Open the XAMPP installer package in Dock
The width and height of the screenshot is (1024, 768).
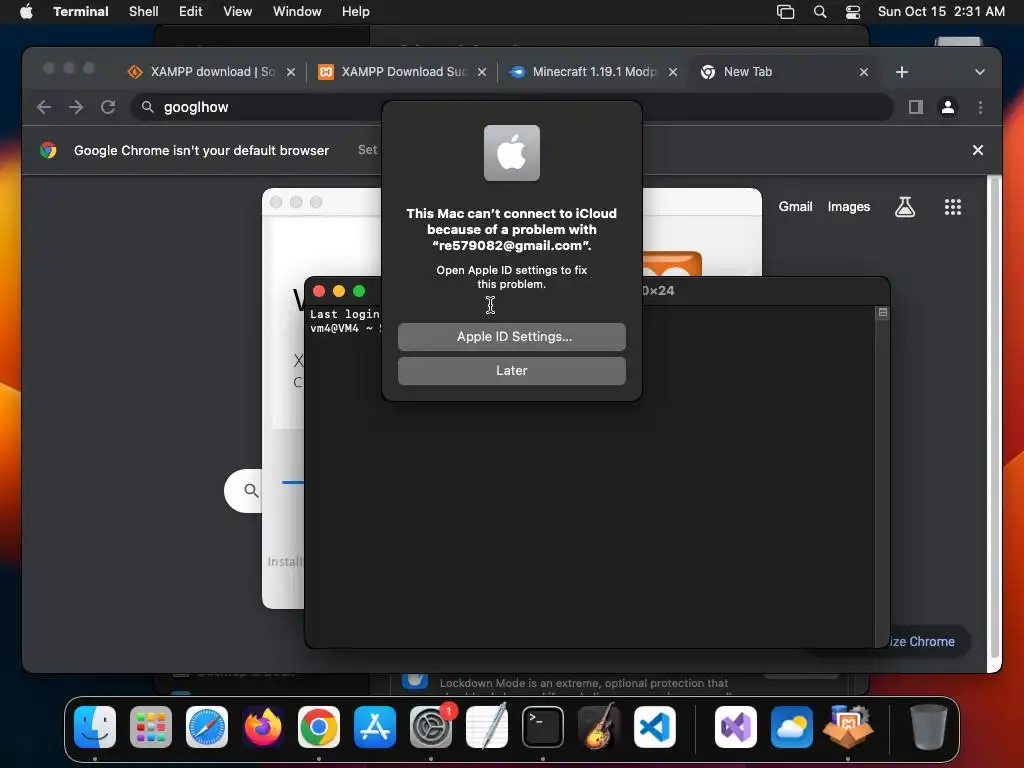tap(848, 727)
